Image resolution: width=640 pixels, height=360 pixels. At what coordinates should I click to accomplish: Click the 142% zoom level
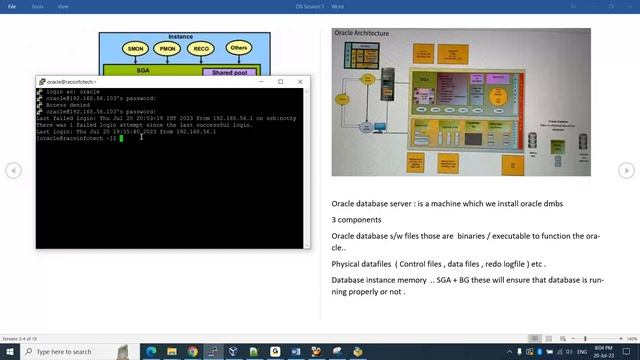(631, 339)
